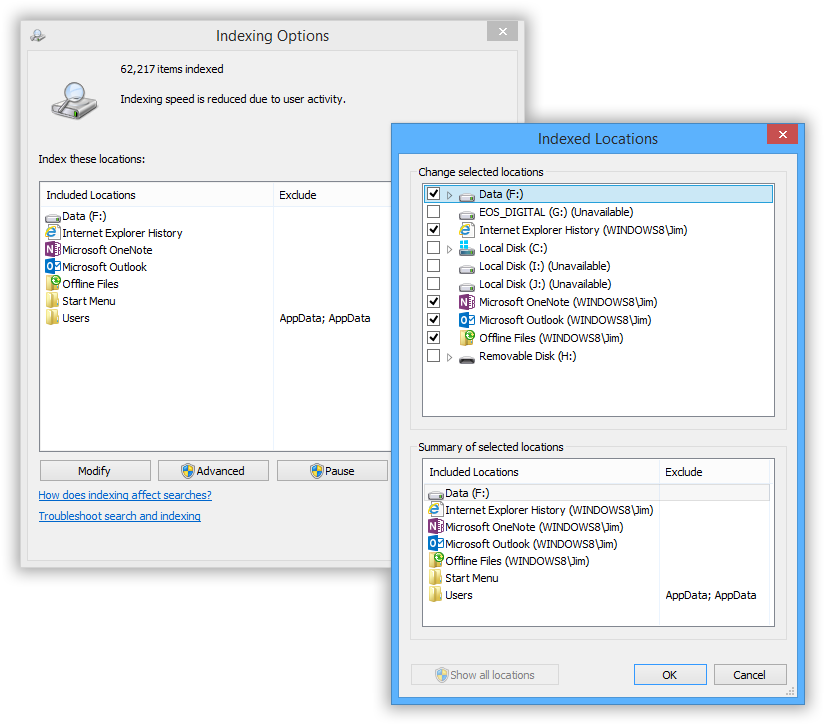The image size is (825, 725).
Task: Open the link about how indexing affects searches
Action: pyautogui.click(x=124, y=495)
